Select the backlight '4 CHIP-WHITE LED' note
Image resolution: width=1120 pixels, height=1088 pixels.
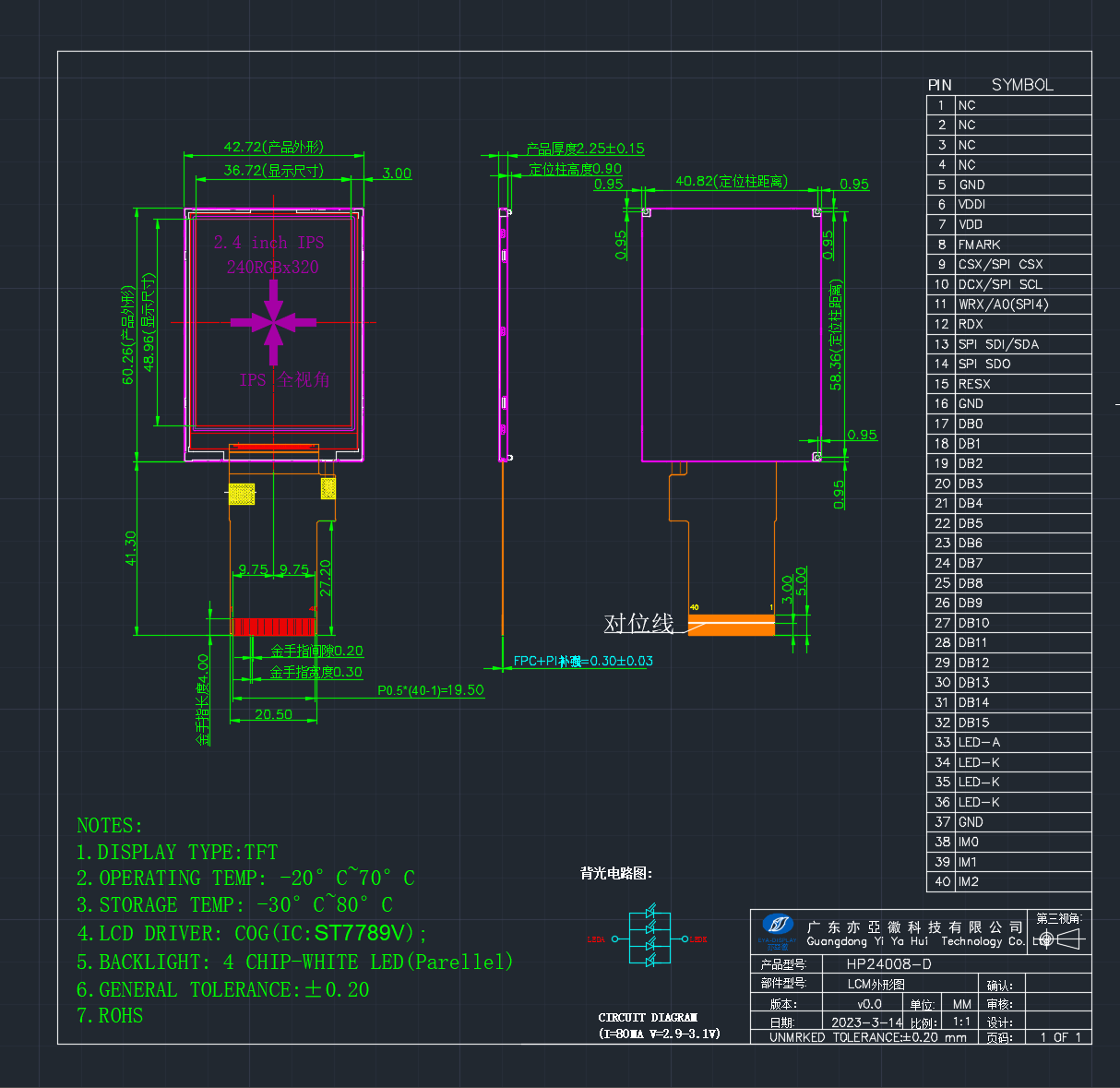coord(294,962)
